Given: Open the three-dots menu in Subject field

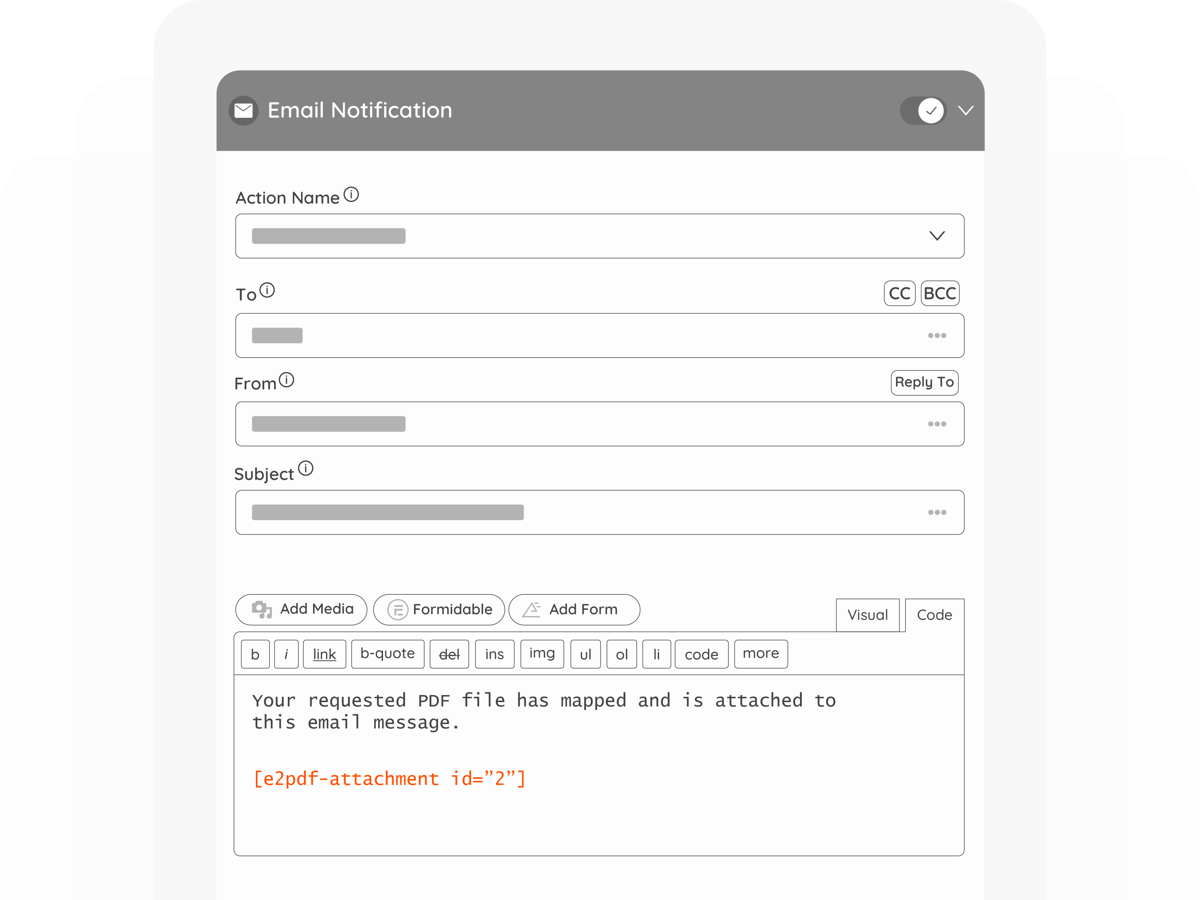Looking at the screenshot, I should (x=936, y=513).
